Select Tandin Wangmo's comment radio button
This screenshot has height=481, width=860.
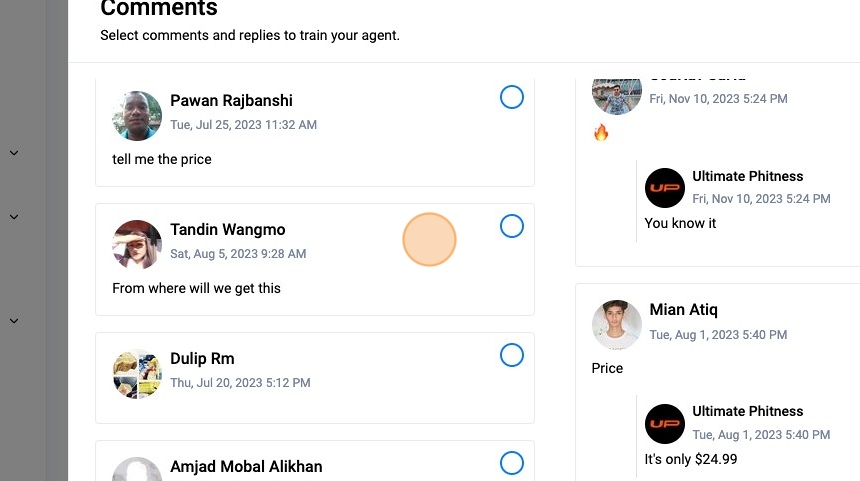click(511, 226)
